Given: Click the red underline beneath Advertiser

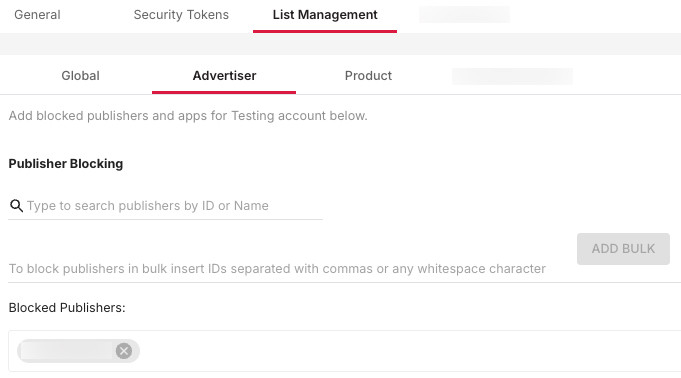Looking at the screenshot, I should coord(224,92).
